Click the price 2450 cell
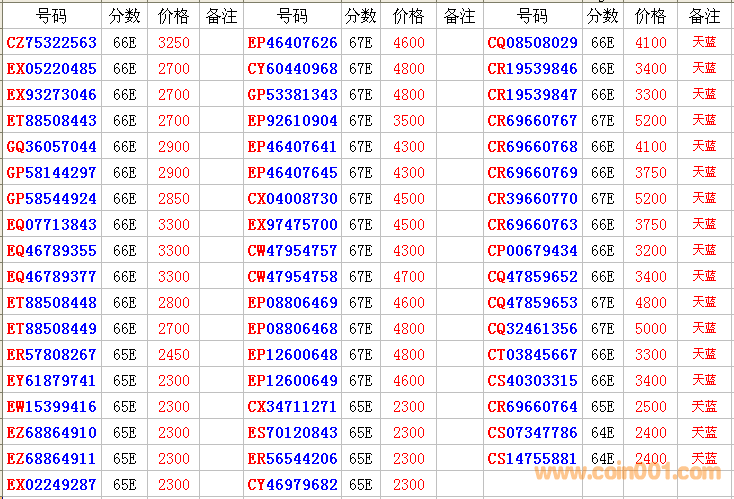The image size is (734, 499). click(173, 355)
